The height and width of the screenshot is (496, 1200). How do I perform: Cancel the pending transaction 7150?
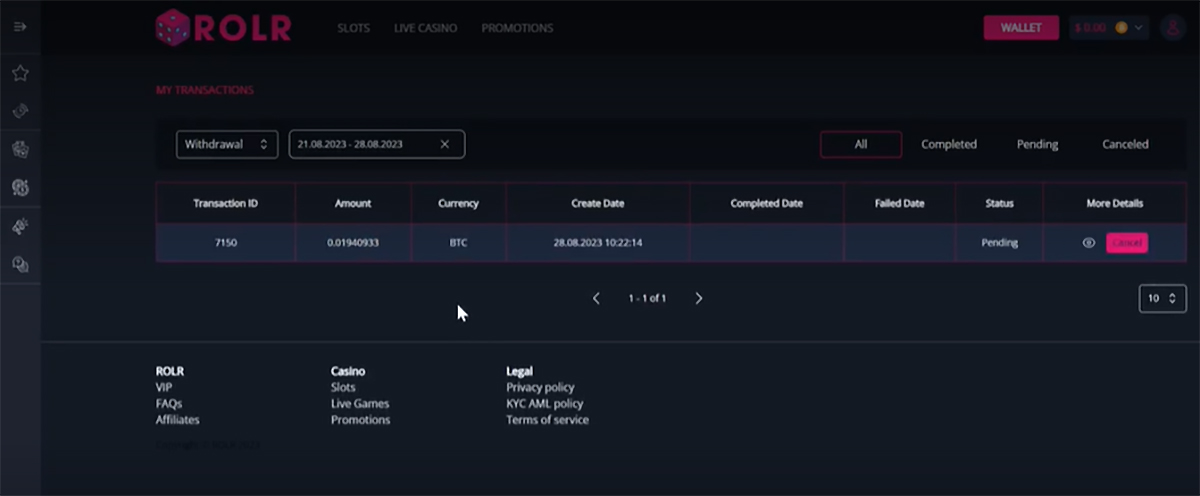click(x=1127, y=243)
